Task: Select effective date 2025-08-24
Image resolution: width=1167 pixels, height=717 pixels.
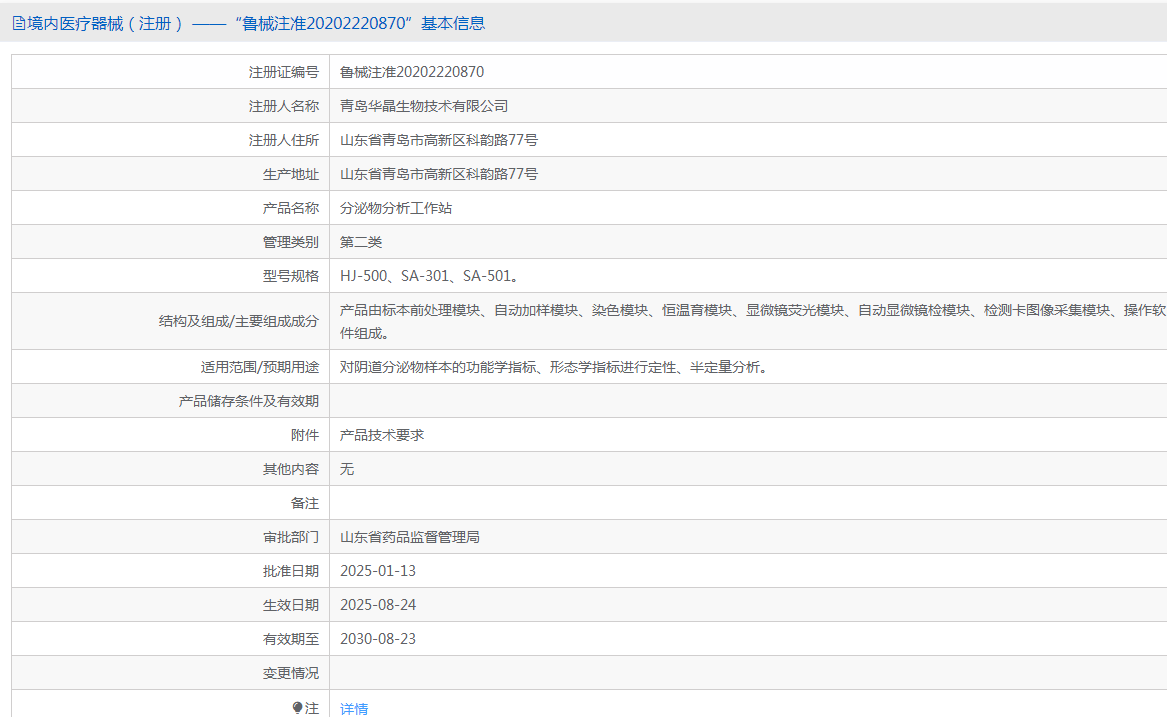Action: click(x=378, y=605)
